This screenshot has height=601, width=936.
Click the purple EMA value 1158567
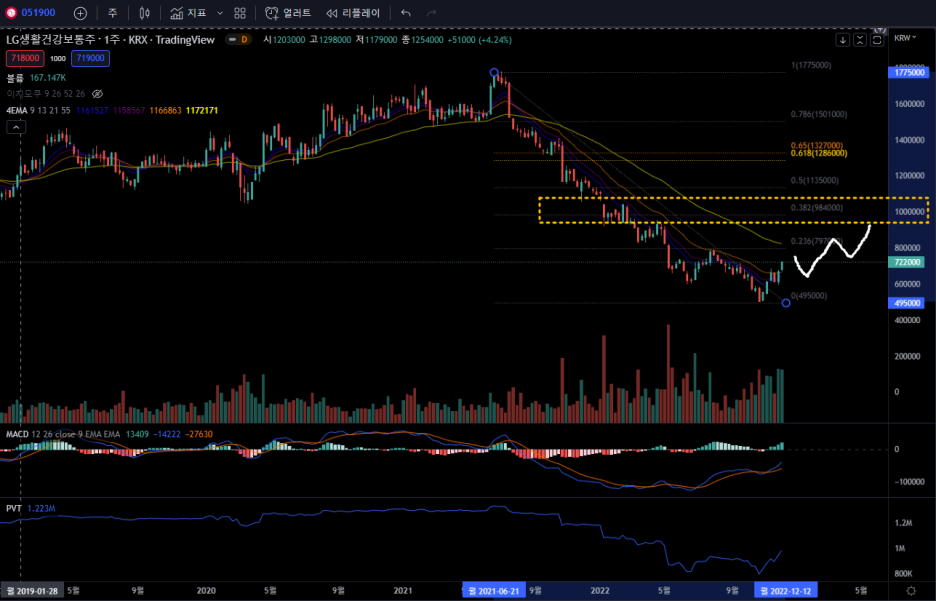(129, 110)
